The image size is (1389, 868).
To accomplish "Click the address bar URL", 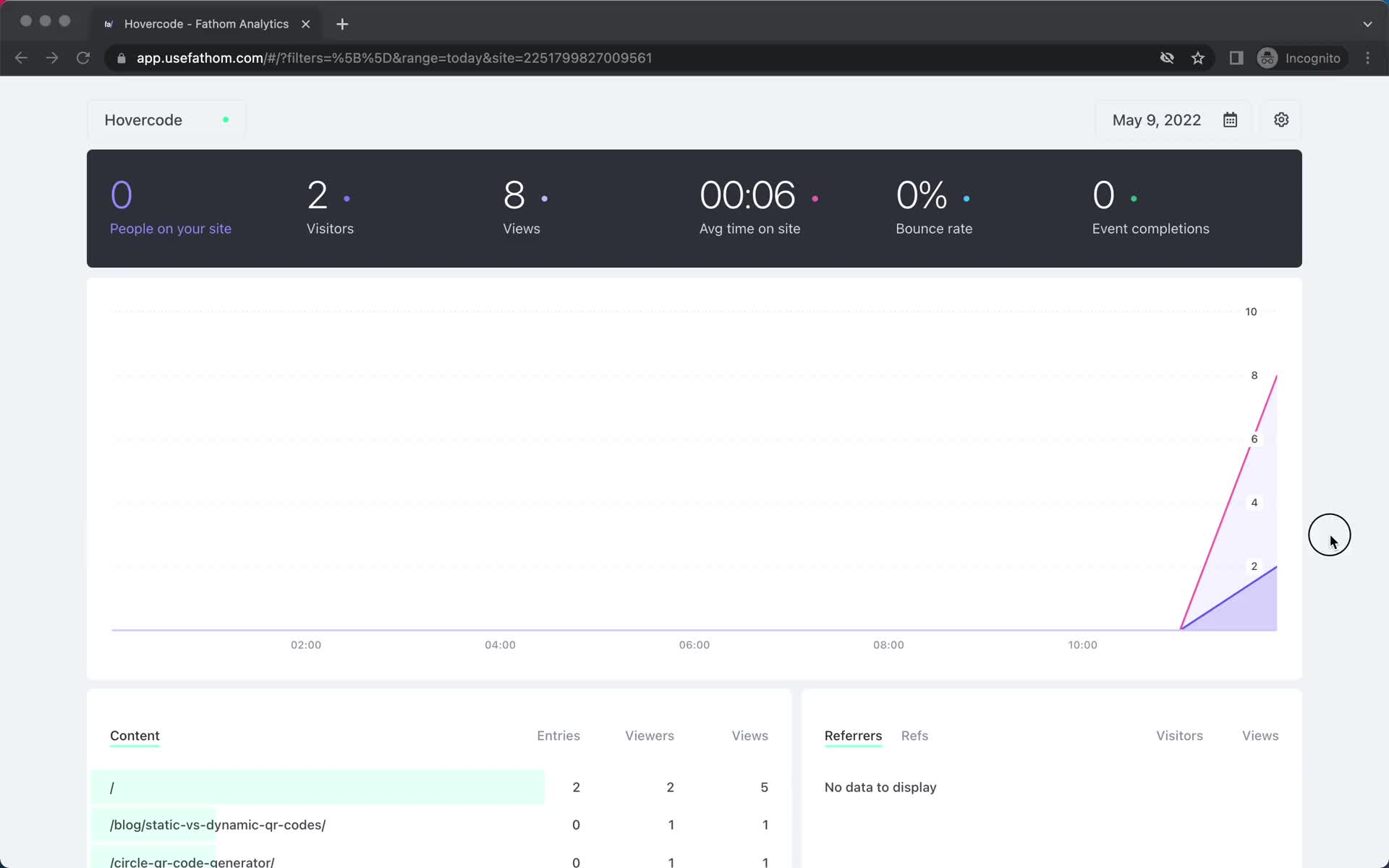I will click(394, 58).
